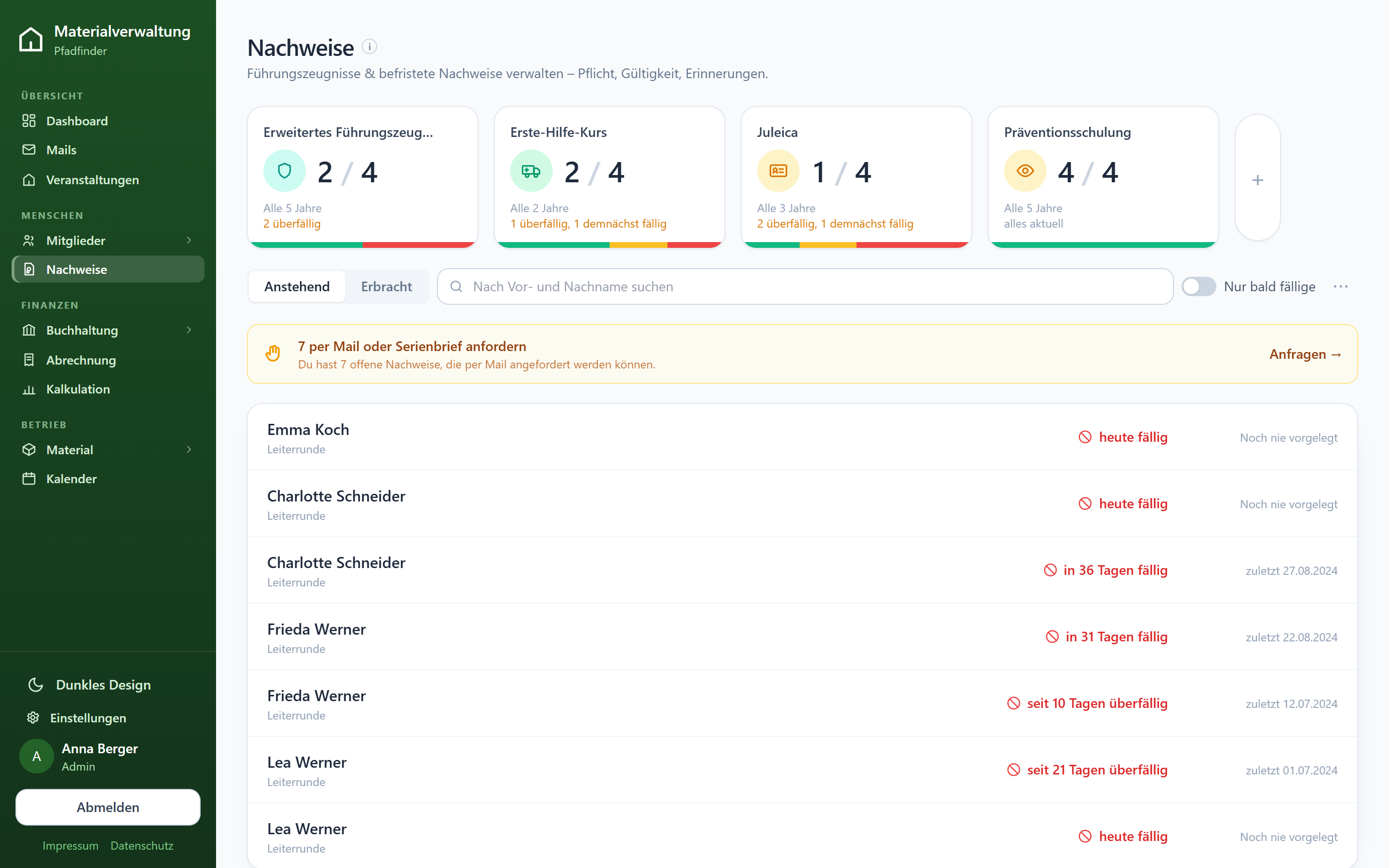Expand the Buchhaltung submenu chevron
Screen dimensions: 1389x868
(x=189, y=330)
